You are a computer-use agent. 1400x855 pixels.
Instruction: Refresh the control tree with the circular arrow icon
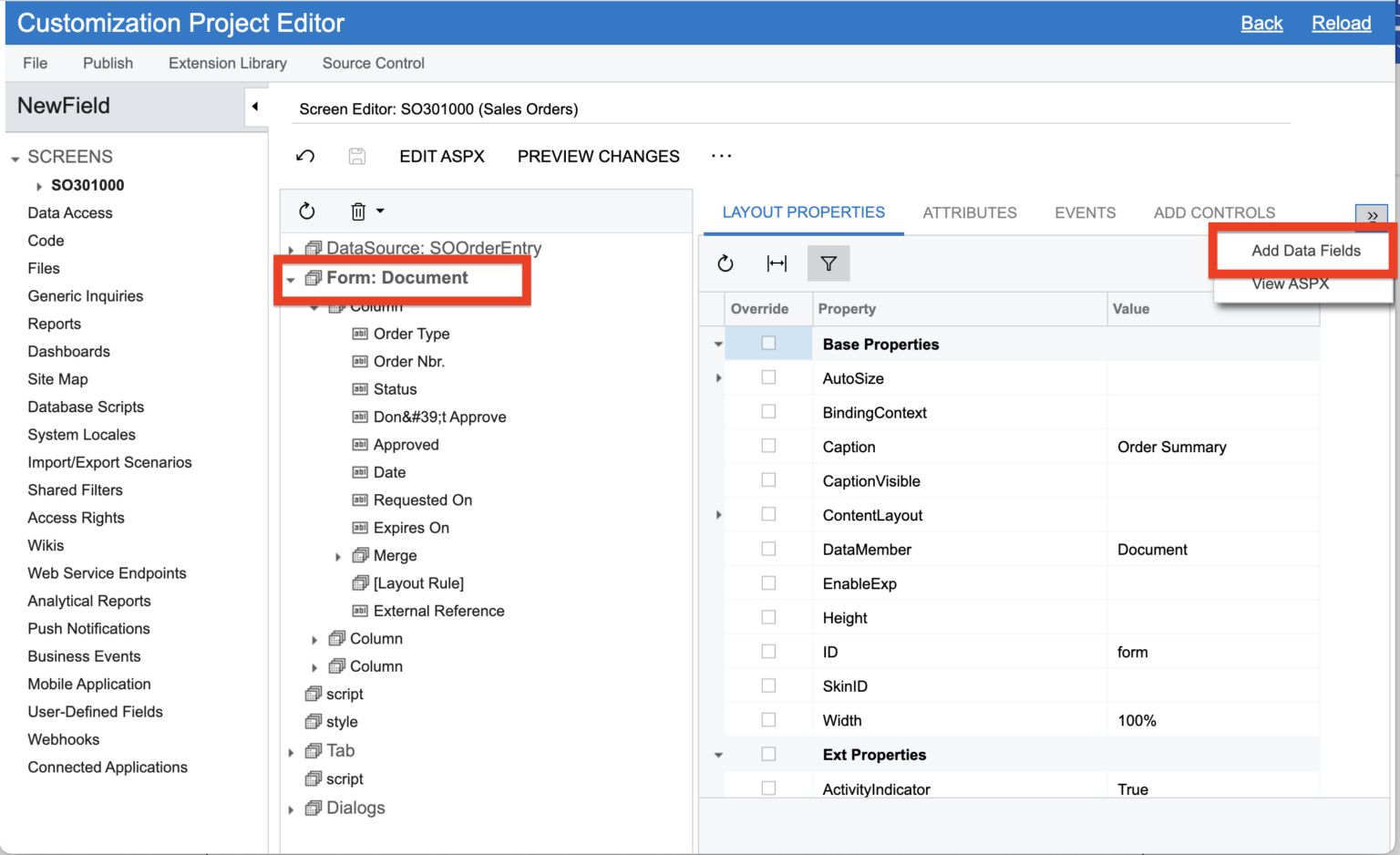307,211
